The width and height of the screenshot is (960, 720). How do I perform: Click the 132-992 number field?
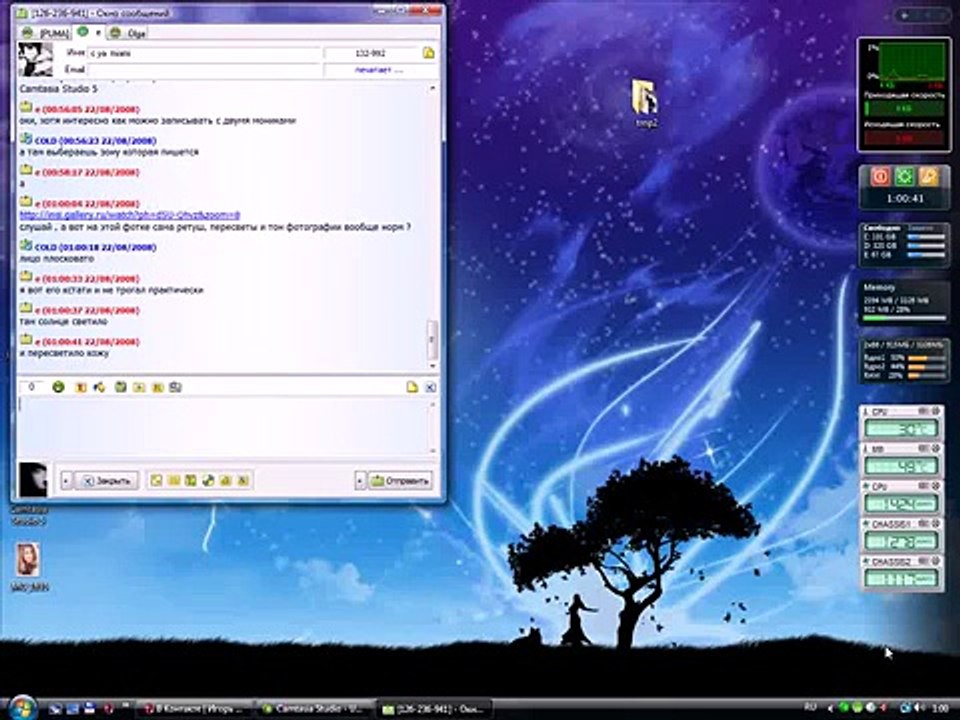370,53
